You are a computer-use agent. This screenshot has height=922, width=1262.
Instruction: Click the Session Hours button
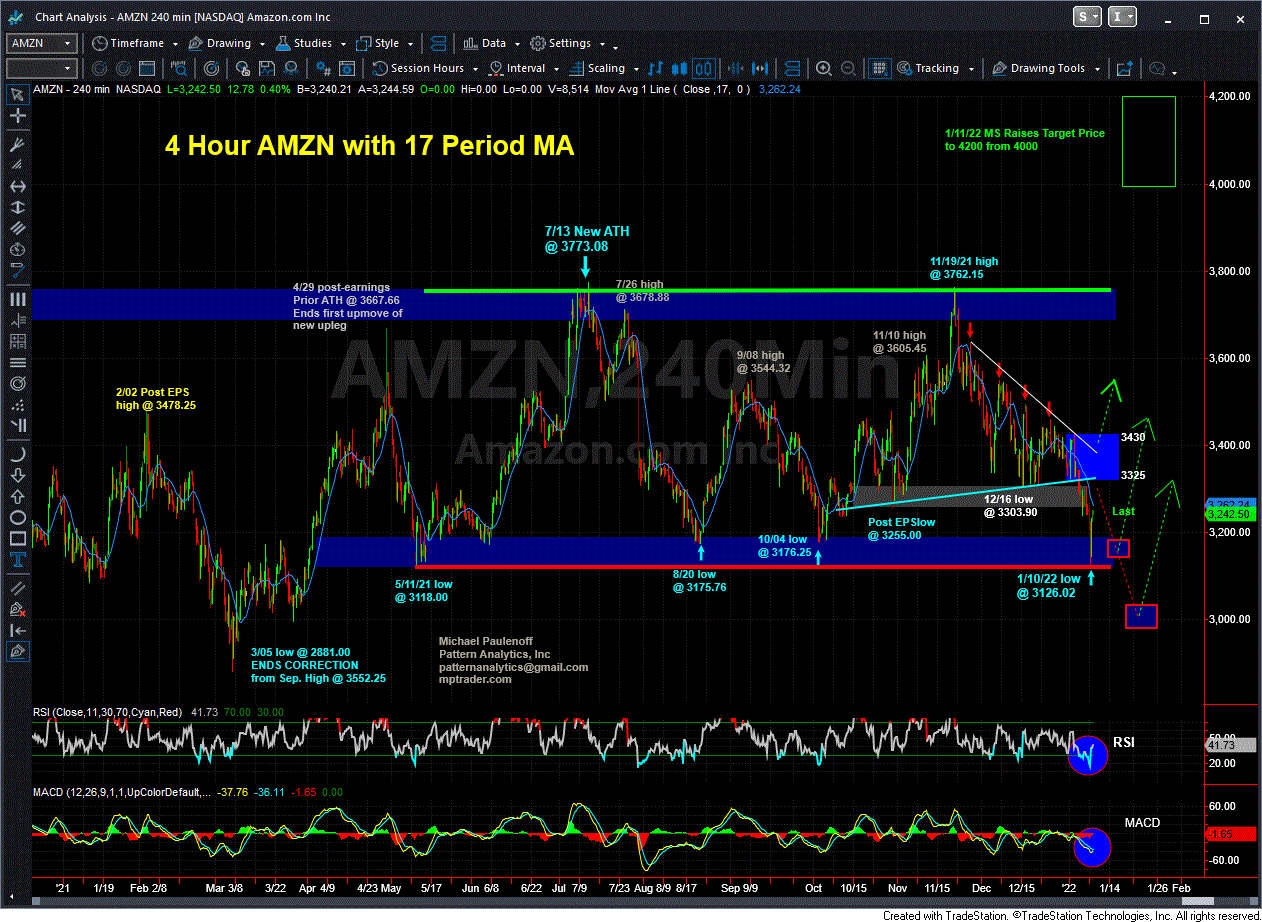tap(417, 68)
